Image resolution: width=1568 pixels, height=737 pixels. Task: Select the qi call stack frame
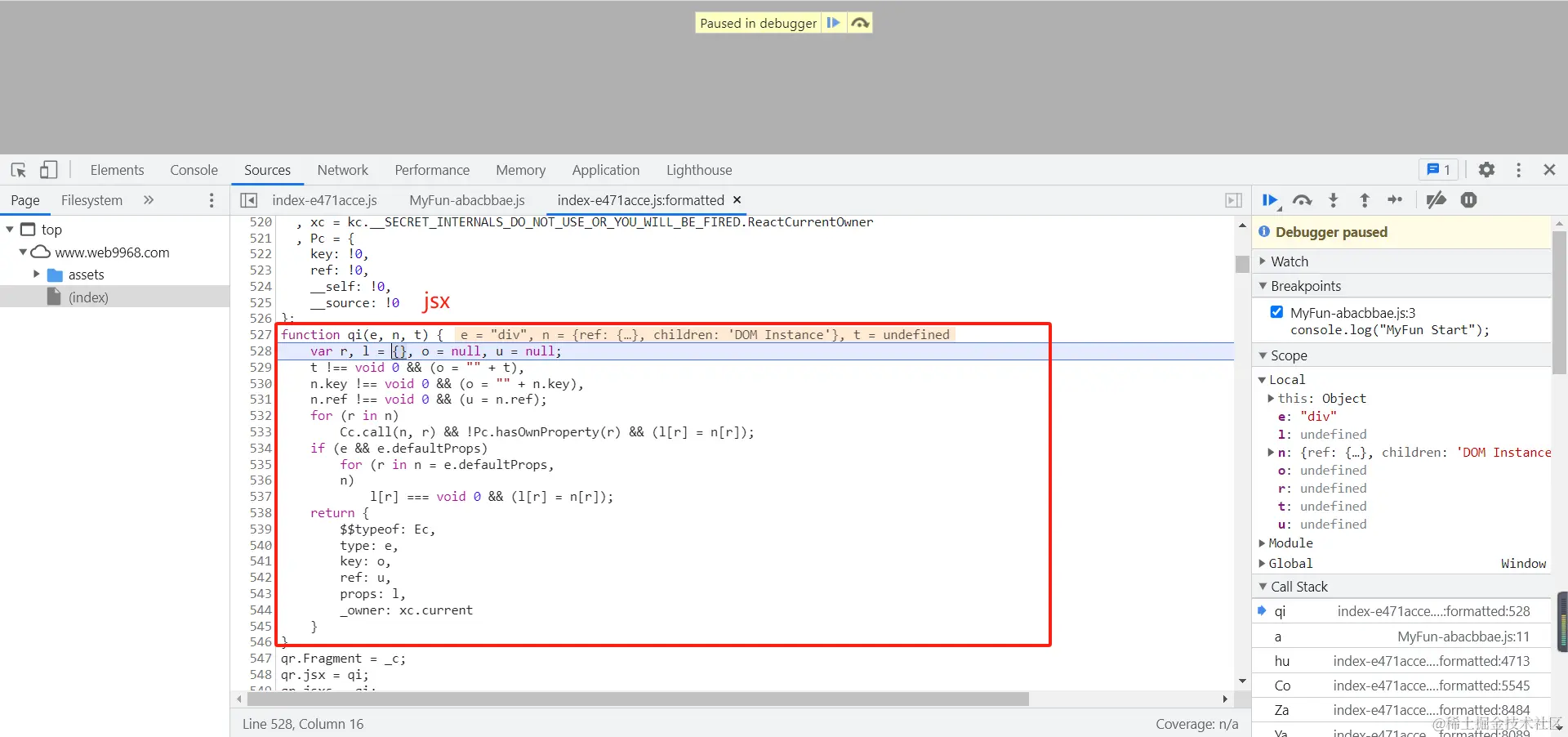(x=1401, y=611)
